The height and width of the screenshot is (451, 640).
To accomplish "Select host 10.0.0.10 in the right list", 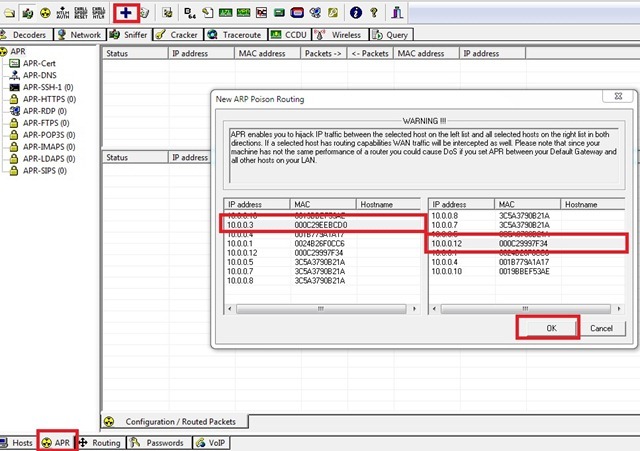I will [527, 271].
